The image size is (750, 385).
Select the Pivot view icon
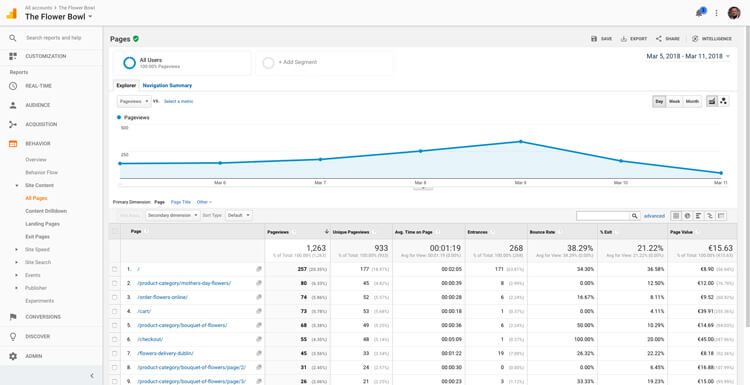(x=721, y=216)
